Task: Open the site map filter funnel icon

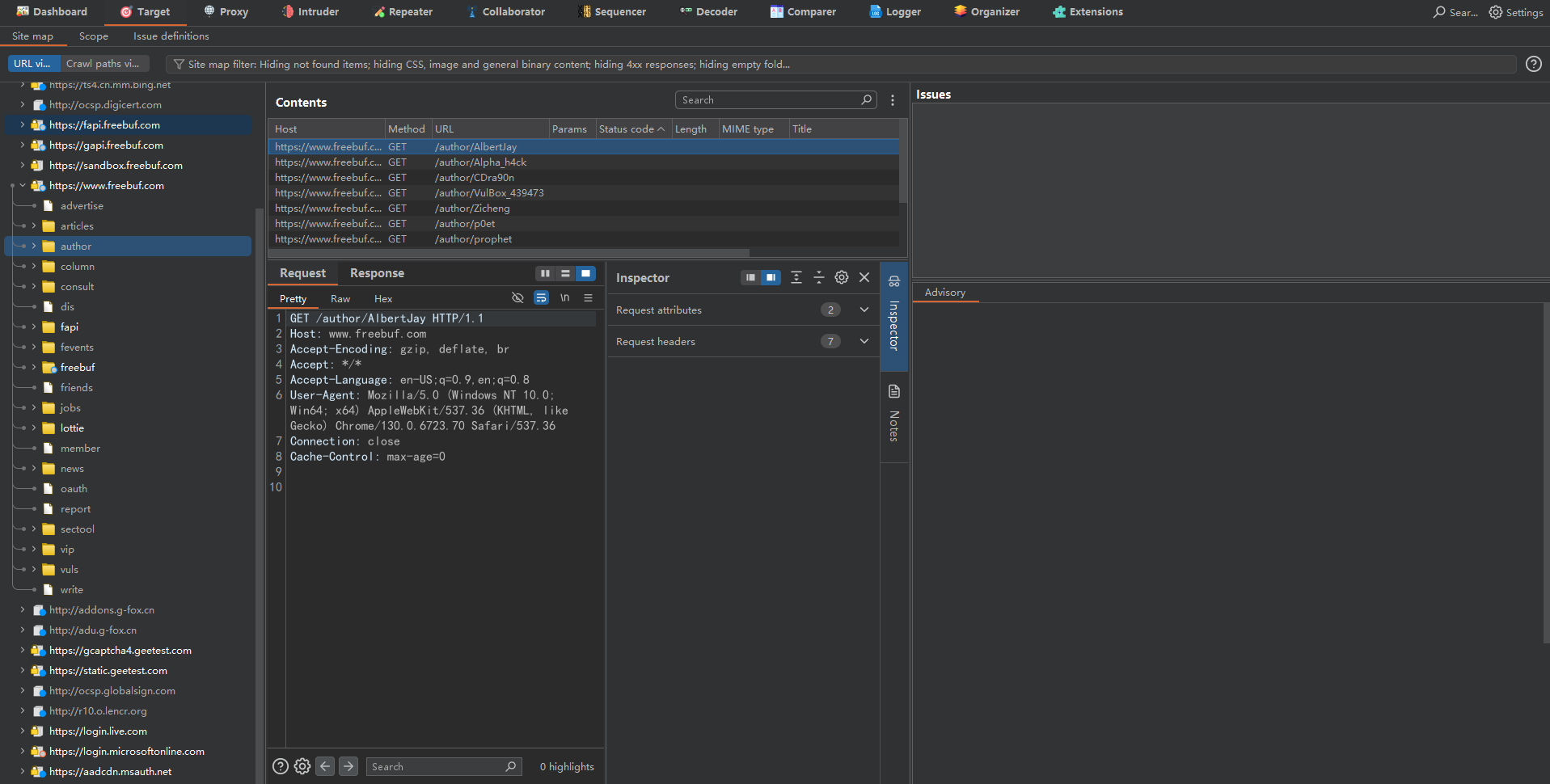Action: tap(179, 64)
